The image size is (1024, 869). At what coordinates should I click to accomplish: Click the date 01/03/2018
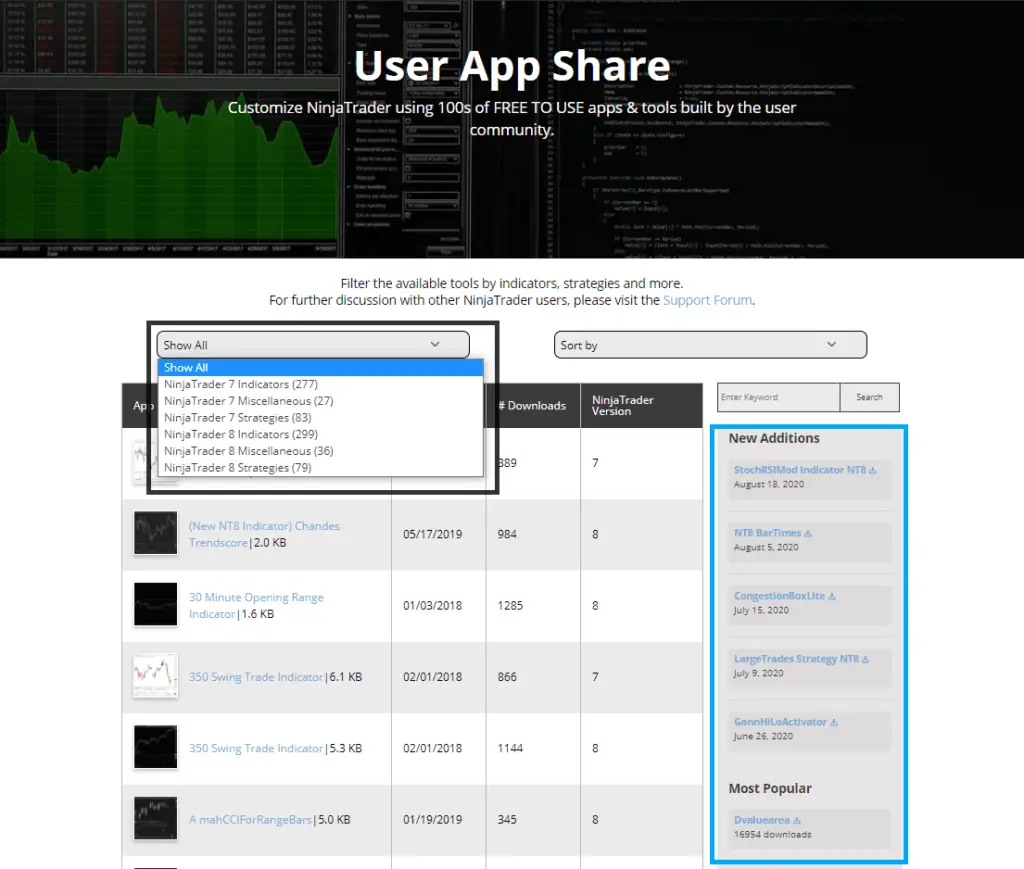tap(432, 605)
